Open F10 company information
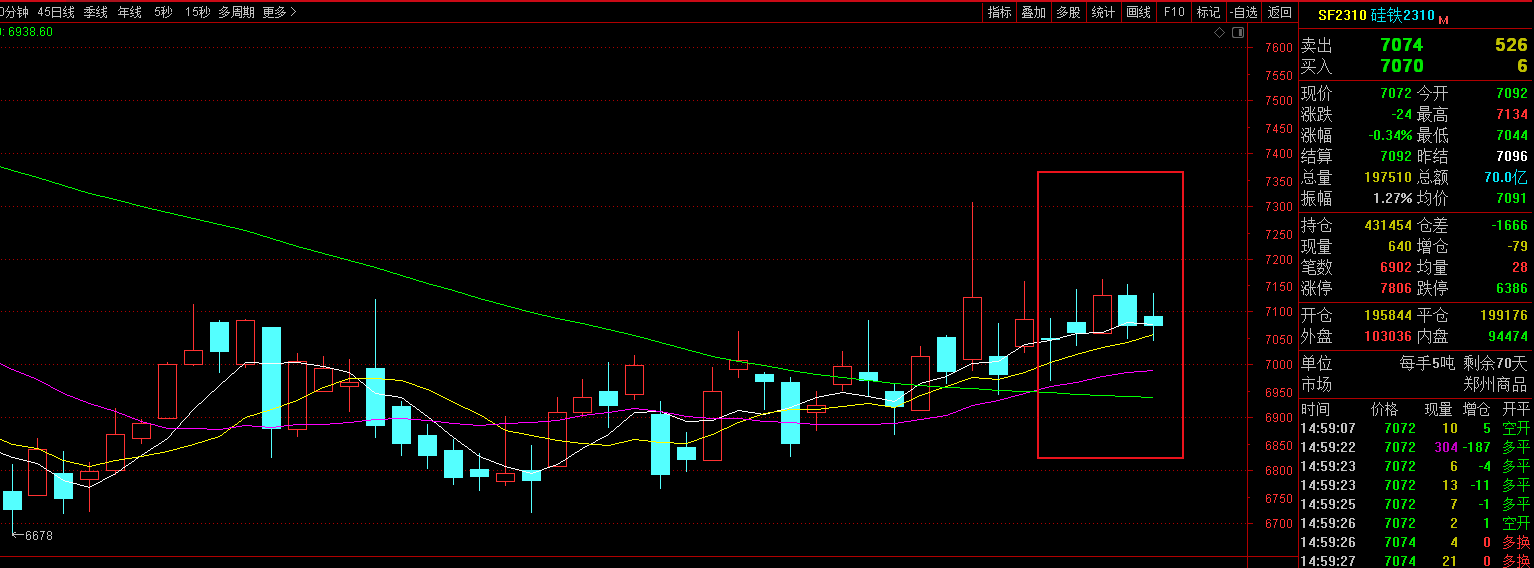 (1174, 12)
